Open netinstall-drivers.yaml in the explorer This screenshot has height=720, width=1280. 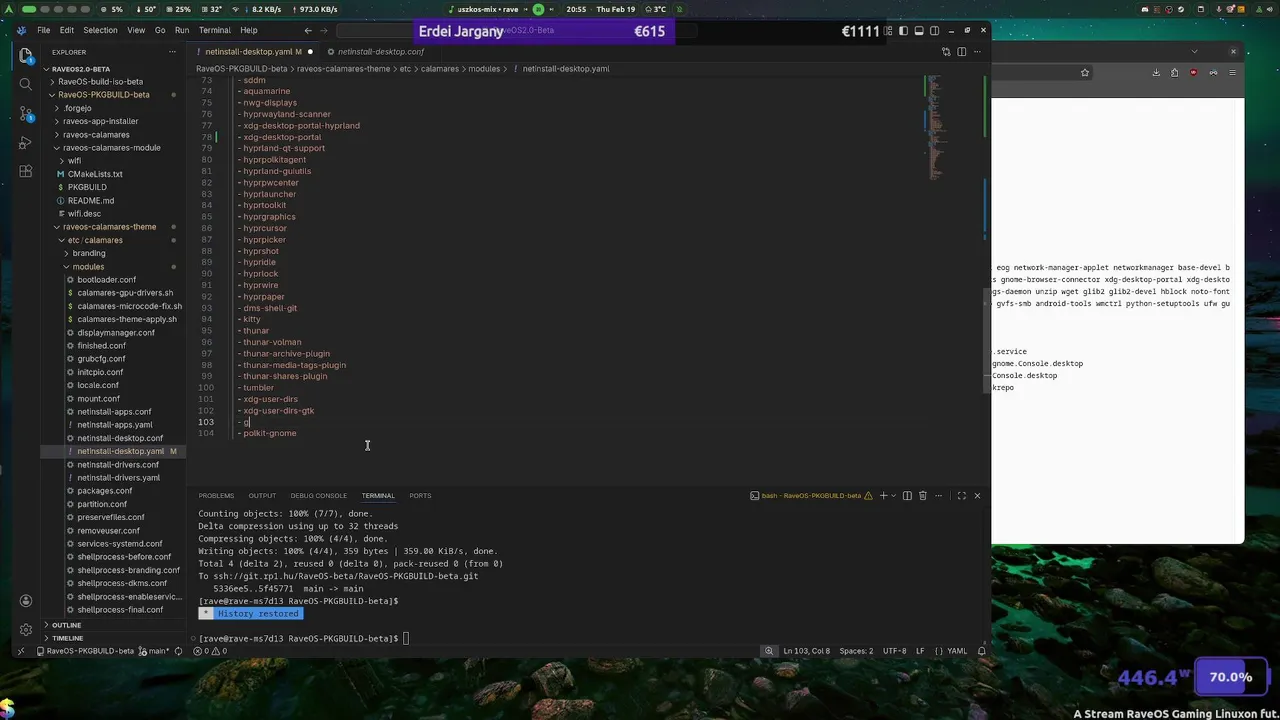tap(119, 478)
